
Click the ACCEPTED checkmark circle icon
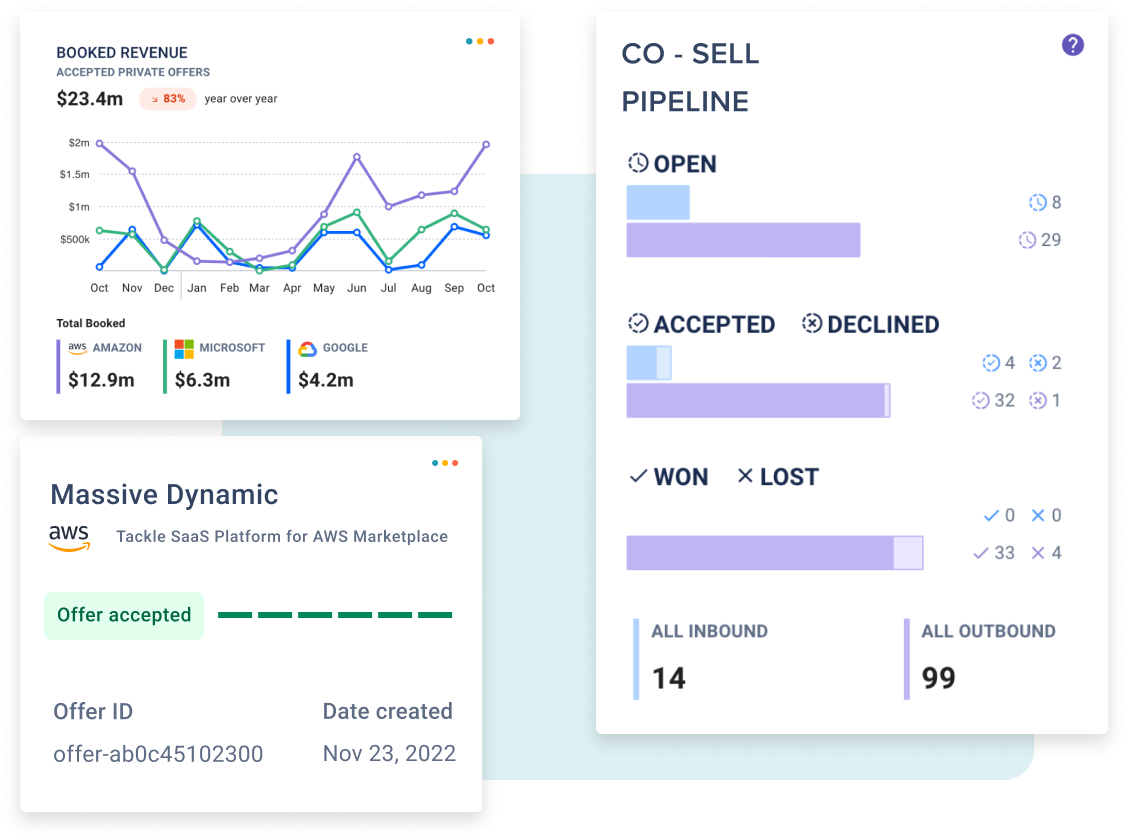point(638,324)
